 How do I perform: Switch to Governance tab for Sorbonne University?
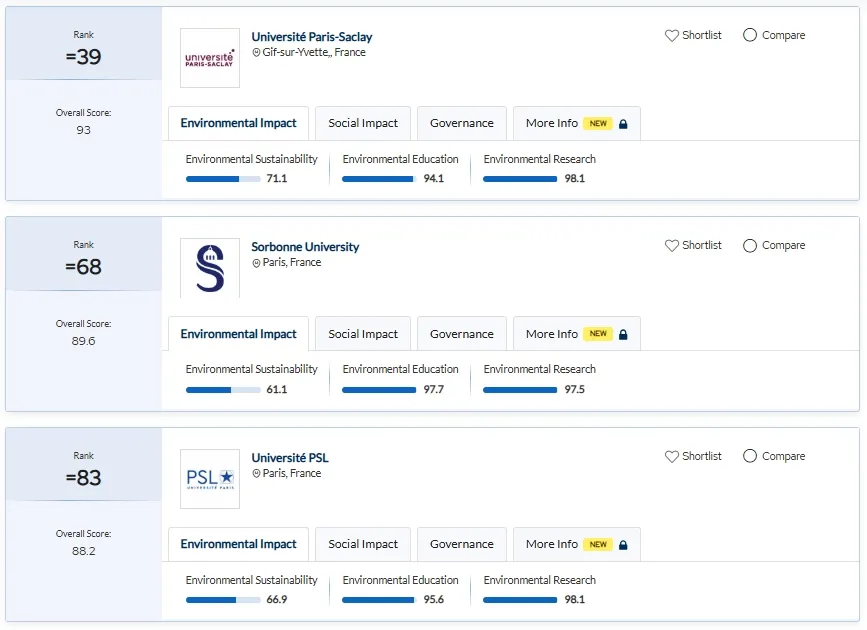click(462, 334)
